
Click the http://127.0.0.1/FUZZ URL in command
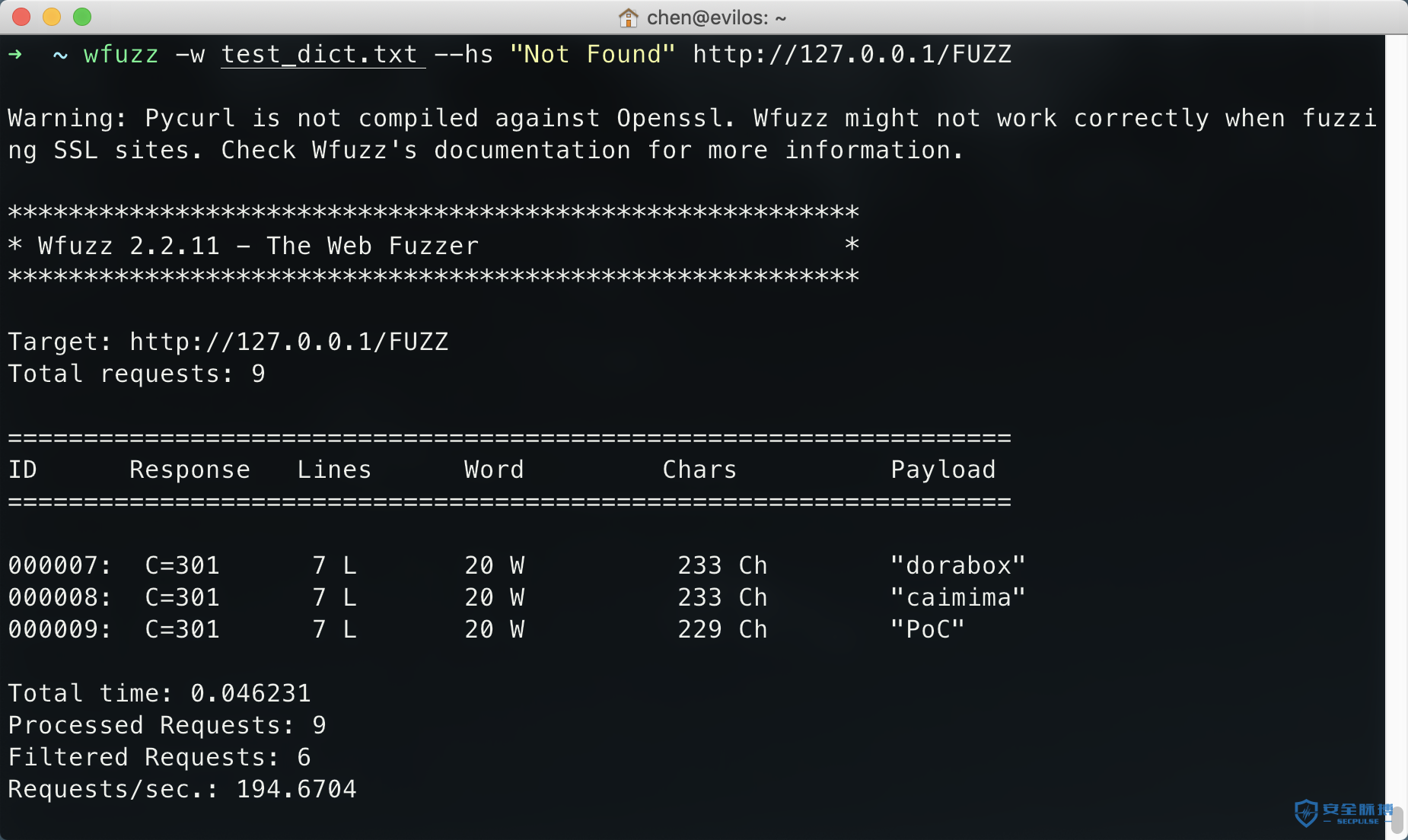(852, 55)
